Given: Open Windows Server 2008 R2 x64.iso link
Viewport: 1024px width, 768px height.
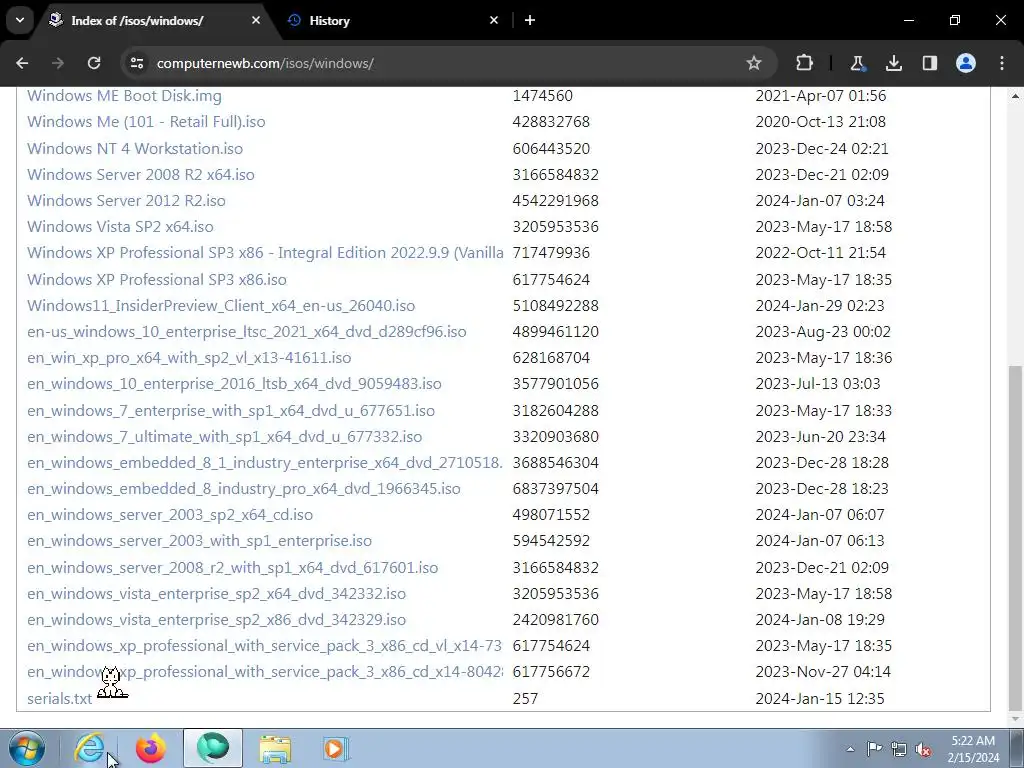Looking at the screenshot, I should 140,175.
